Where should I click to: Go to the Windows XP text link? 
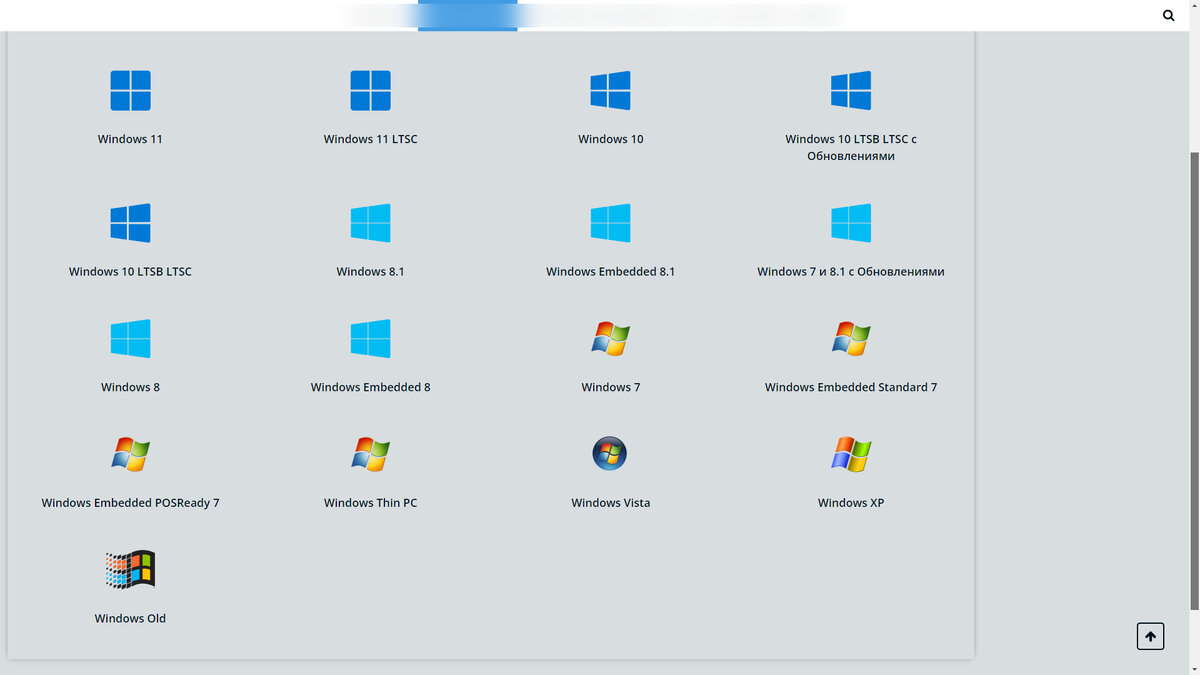pyautogui.click(x=851, y=503)
